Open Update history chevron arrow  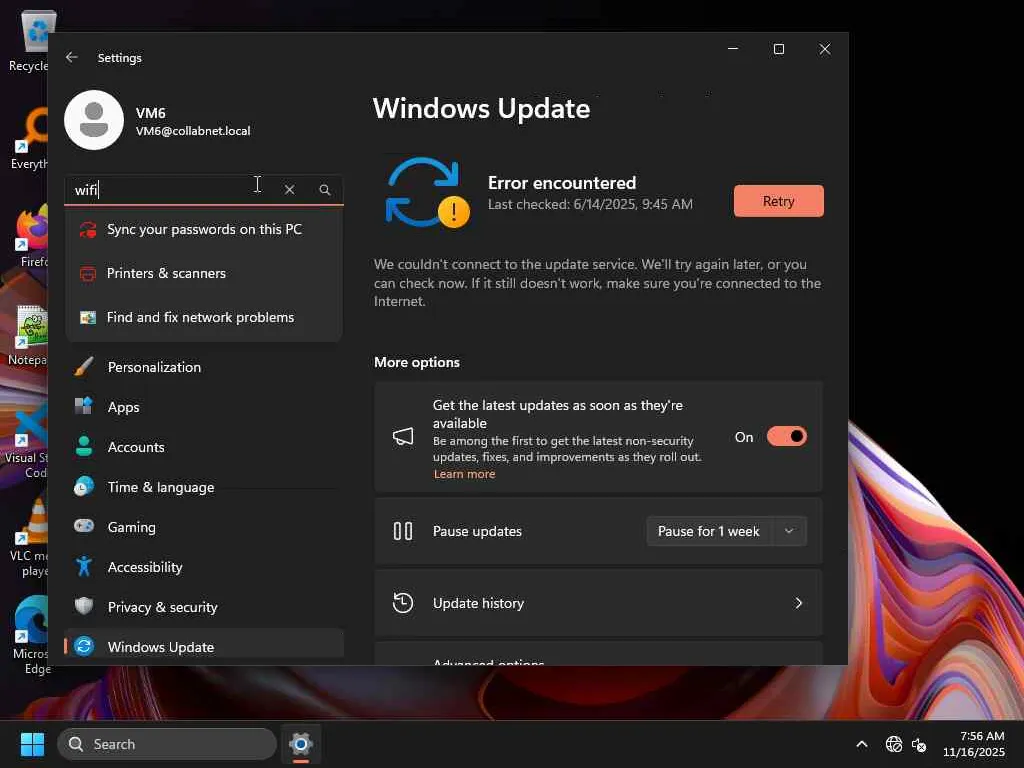pos(798,603)
